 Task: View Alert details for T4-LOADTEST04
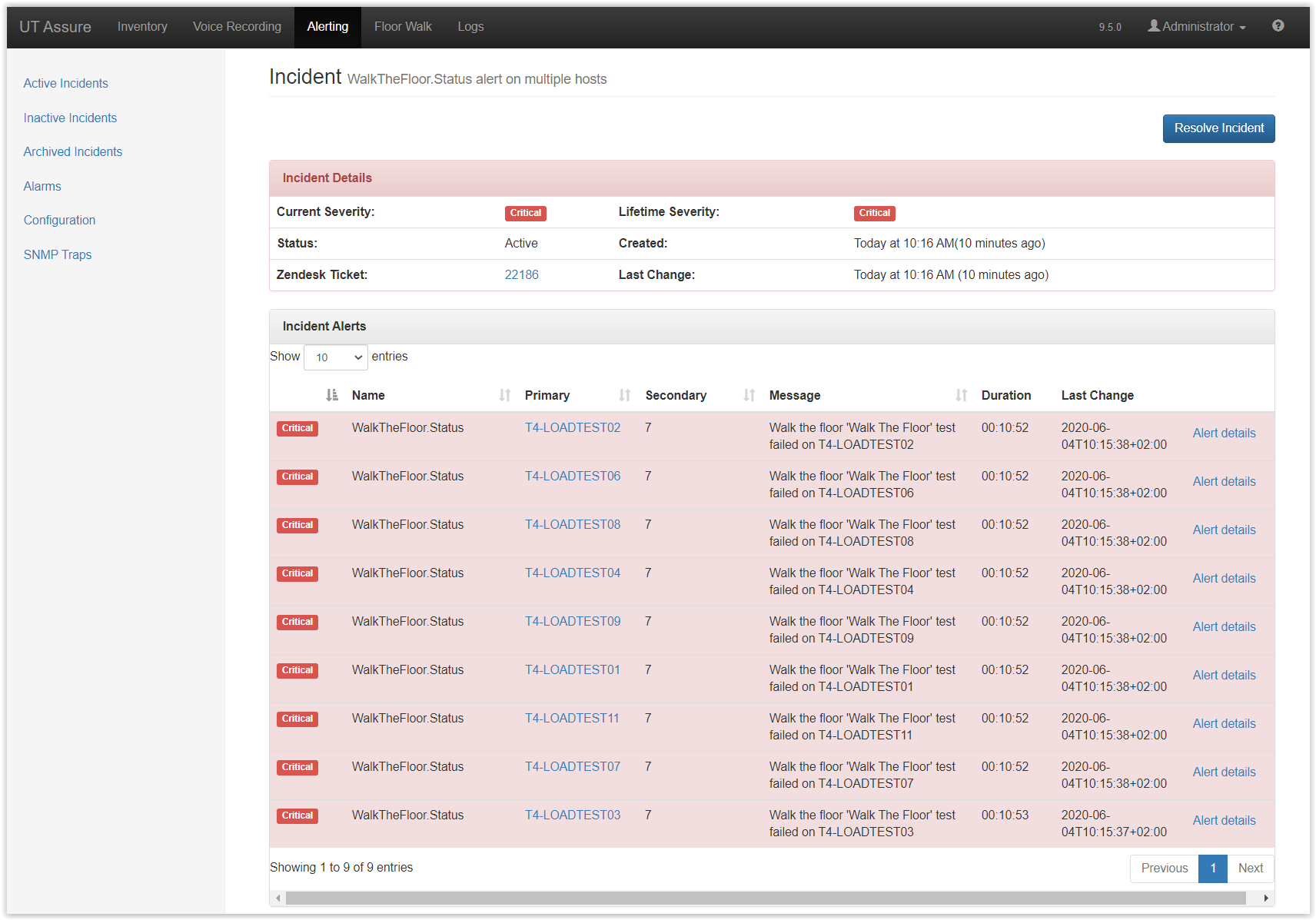(1224, 578)
